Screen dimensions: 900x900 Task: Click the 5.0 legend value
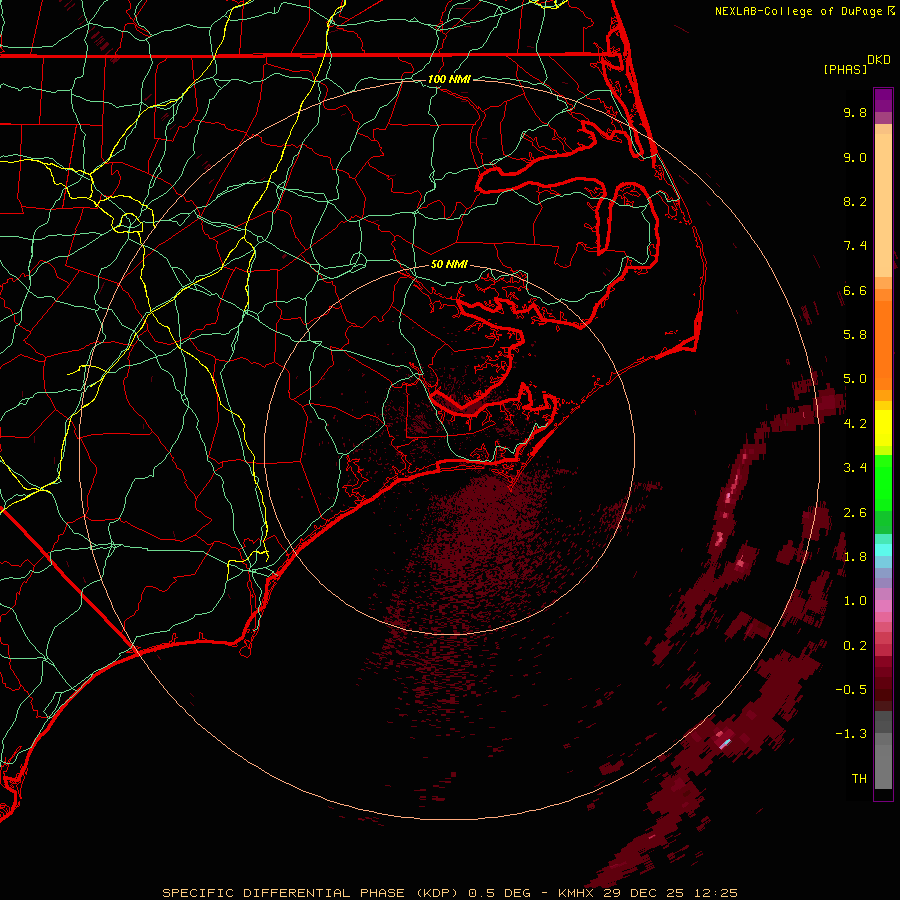(855, 379)
